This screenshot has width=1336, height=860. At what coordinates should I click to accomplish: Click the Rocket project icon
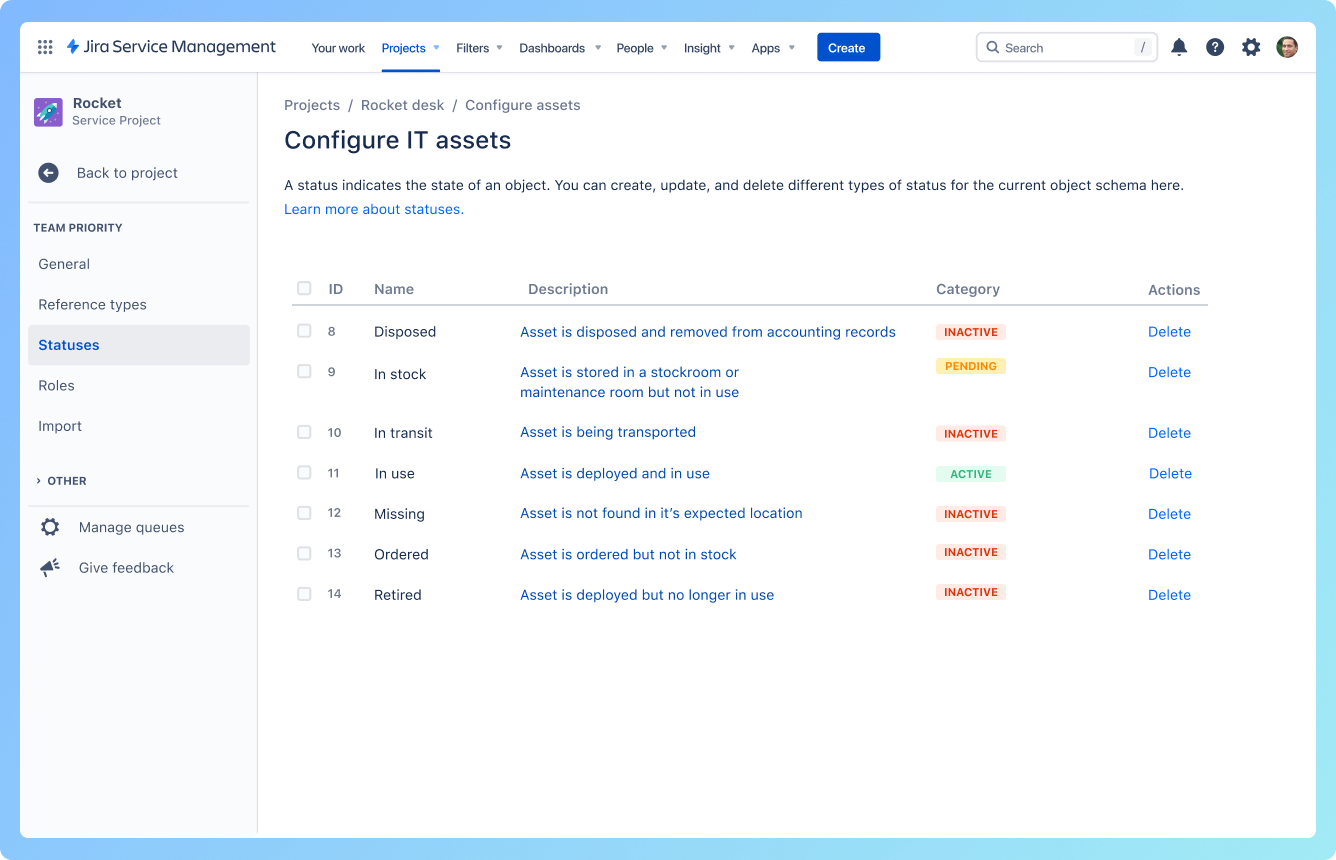coord(47,111)
